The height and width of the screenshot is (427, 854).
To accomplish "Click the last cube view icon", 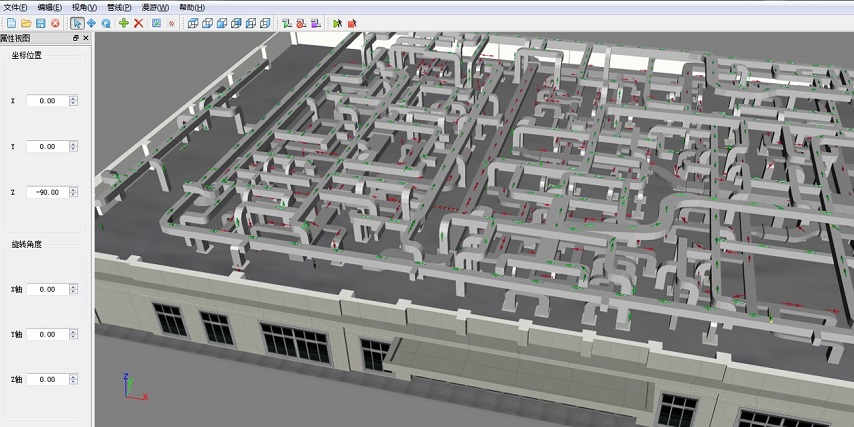I will 265,22.
